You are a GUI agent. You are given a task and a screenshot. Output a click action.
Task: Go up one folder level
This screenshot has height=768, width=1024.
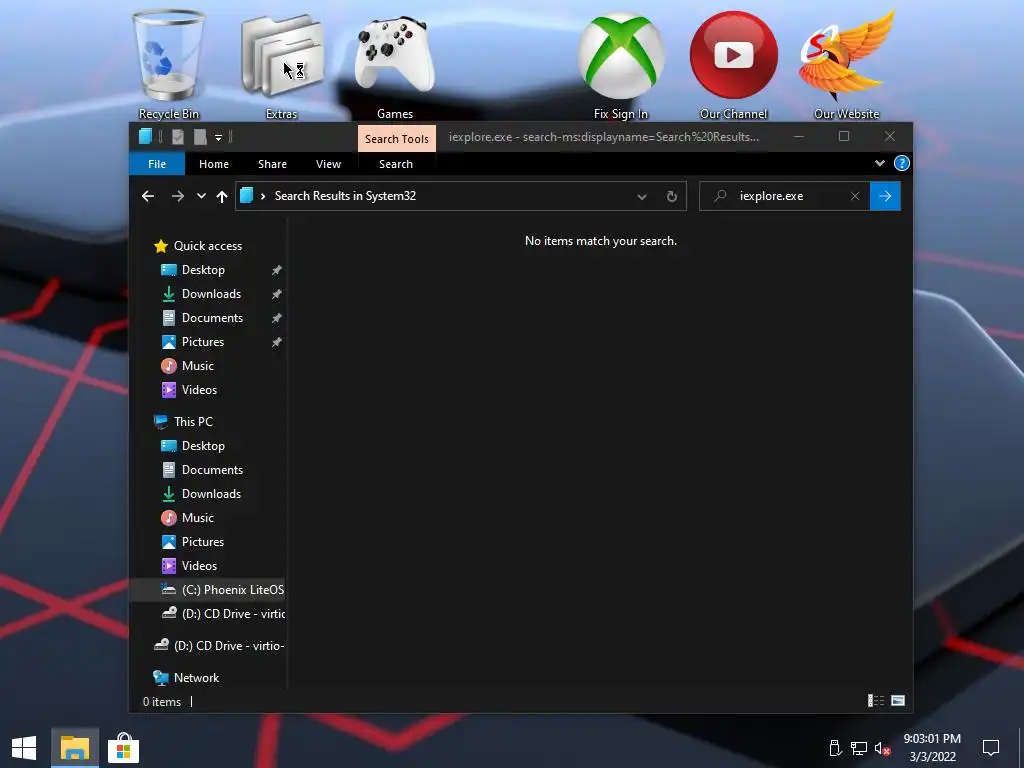click(222, 196)
